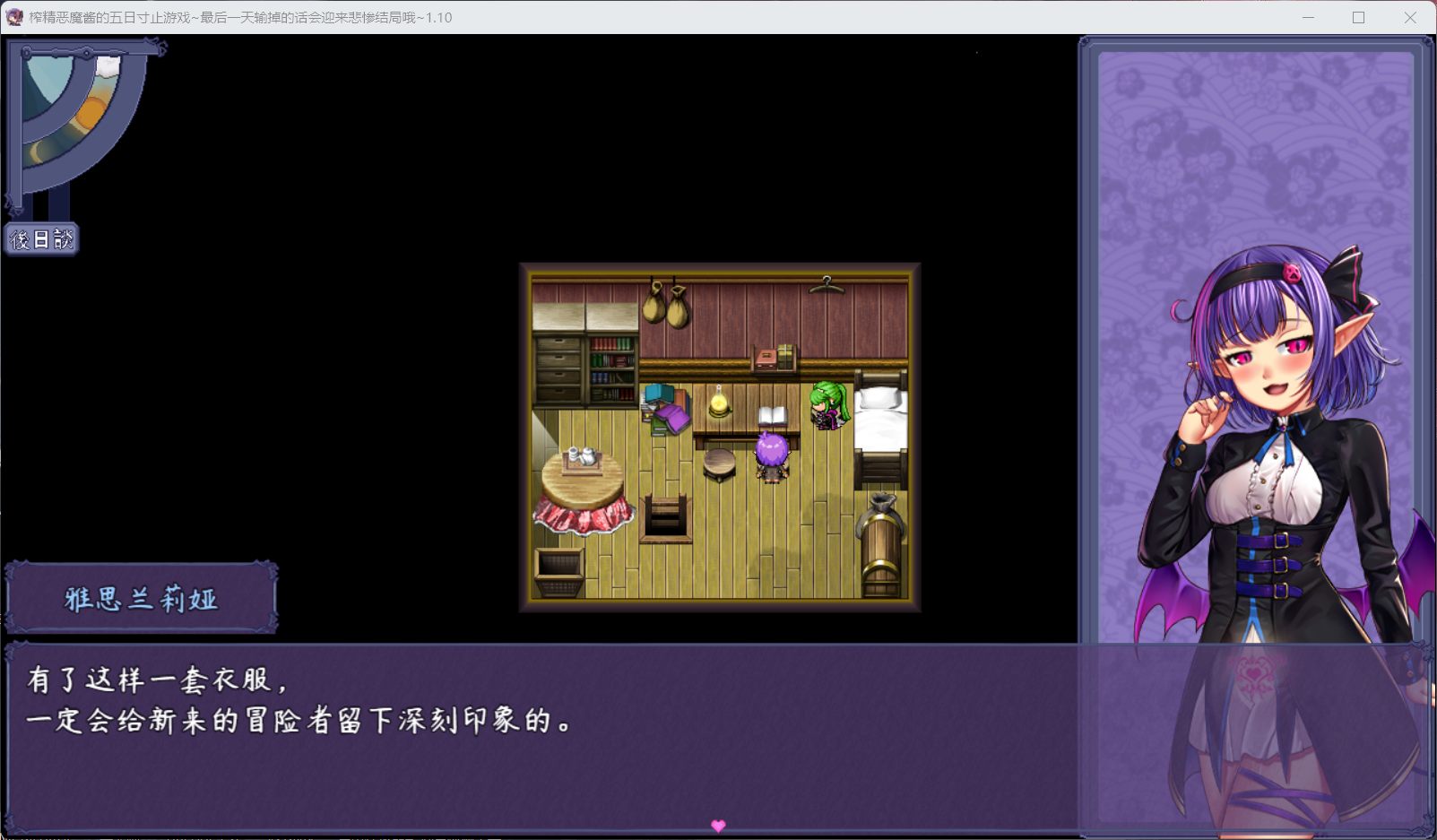Maximize the game window

(1358, 17)
